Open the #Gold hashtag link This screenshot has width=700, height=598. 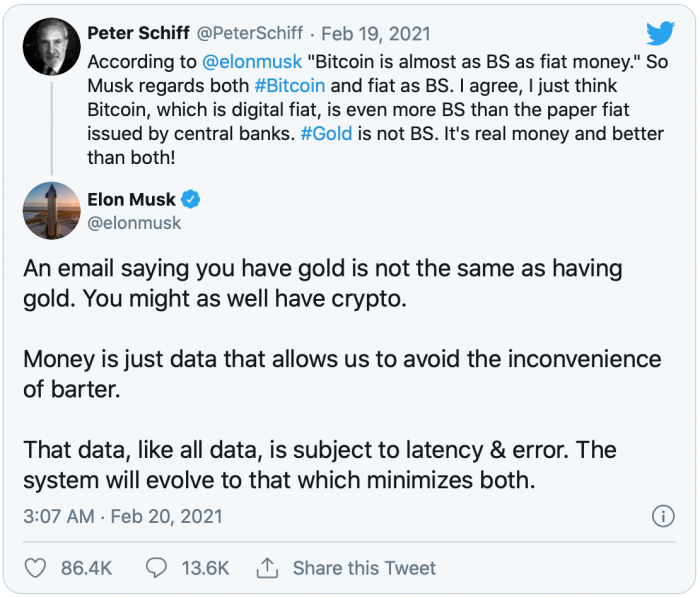coord(326,133)
